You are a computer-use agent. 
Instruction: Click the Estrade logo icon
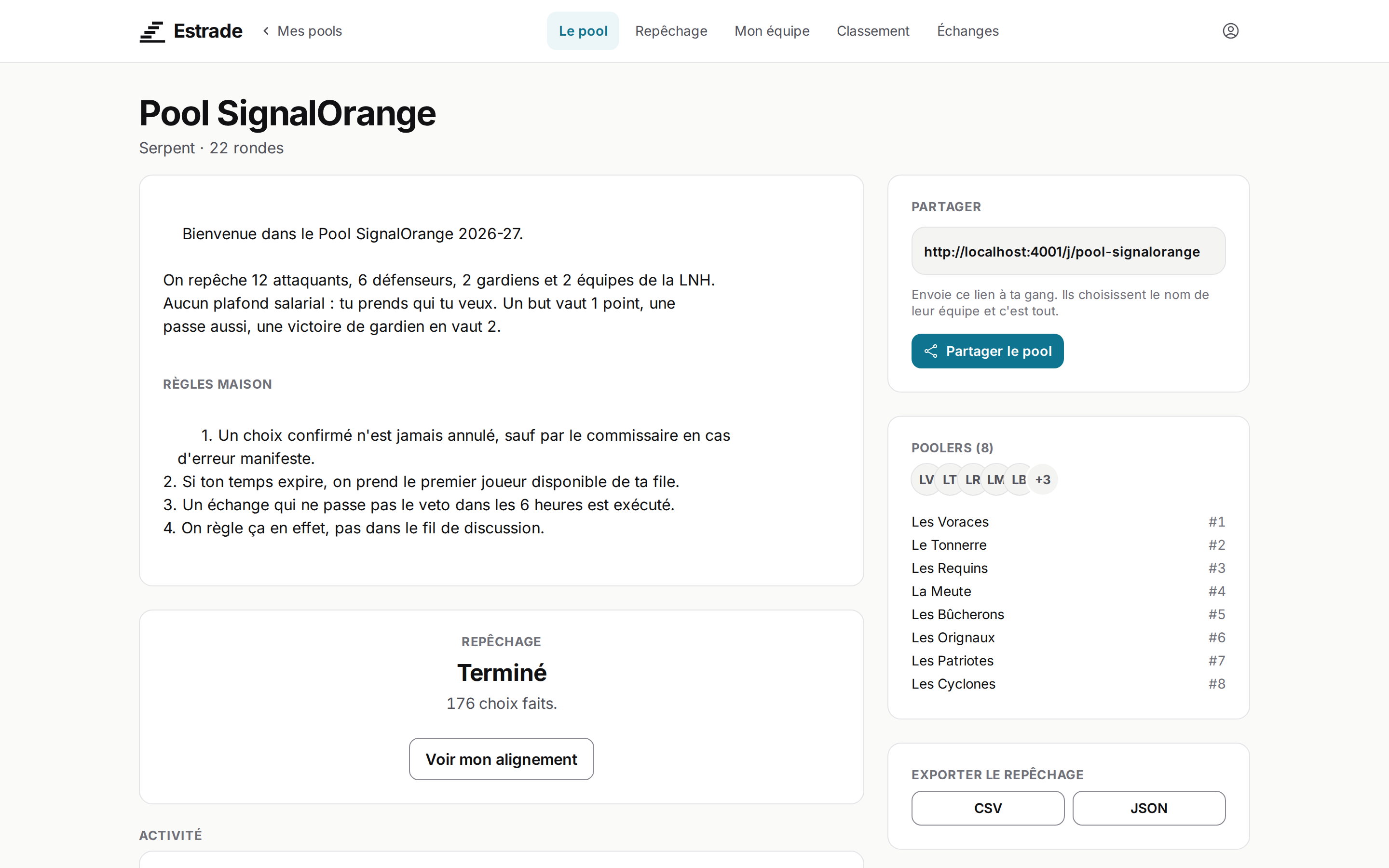[x=152, y=31]
